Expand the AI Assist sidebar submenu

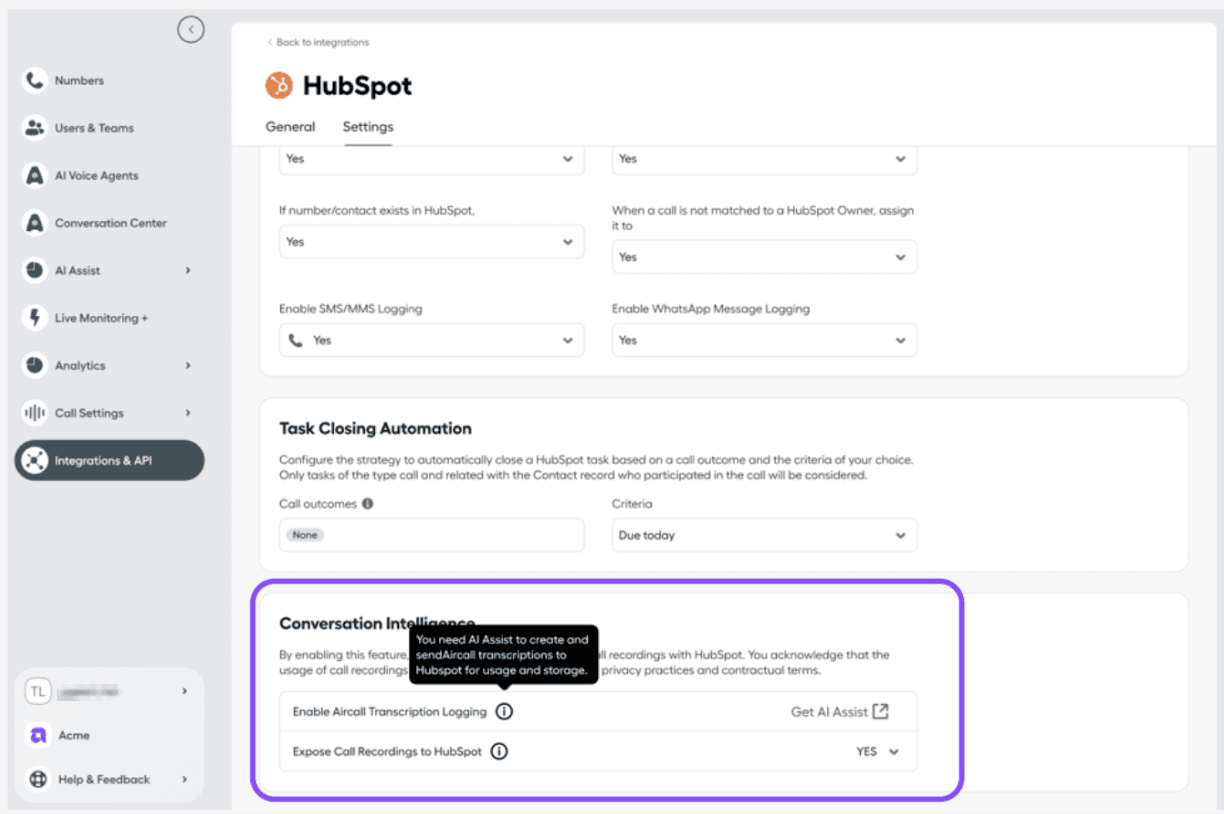point(187,271)
